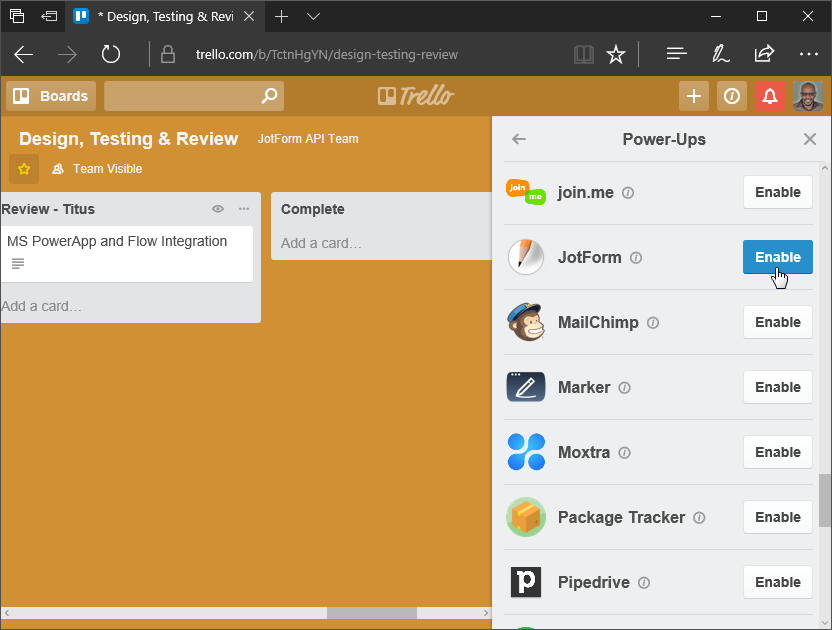Open Review - Titus list actions menu
This screenshot has width=832, height=630.
click(244, 209)
